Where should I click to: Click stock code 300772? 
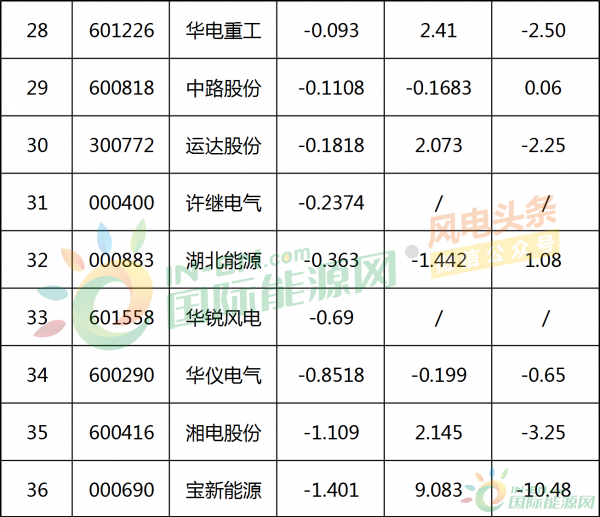pyautogui.click(x=121, y=145)
